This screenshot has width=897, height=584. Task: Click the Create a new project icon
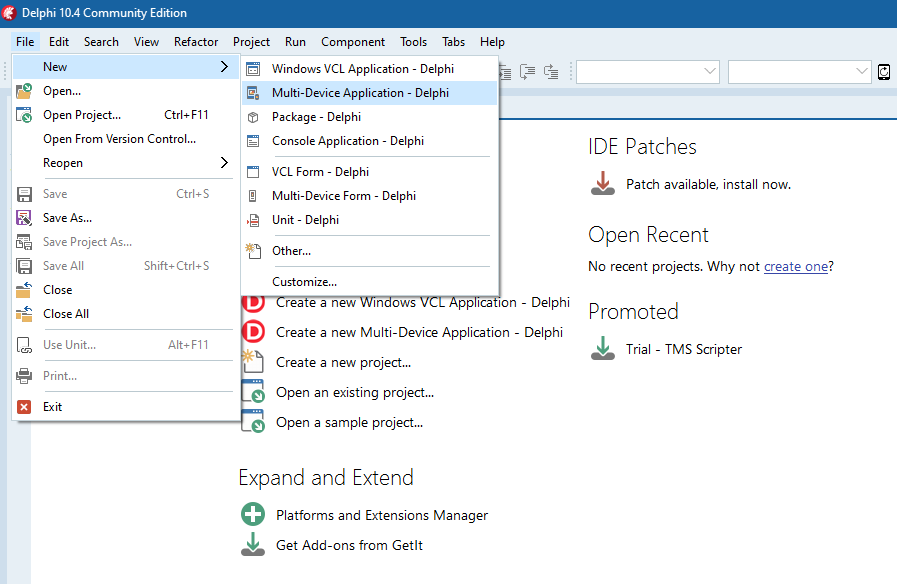253,361
